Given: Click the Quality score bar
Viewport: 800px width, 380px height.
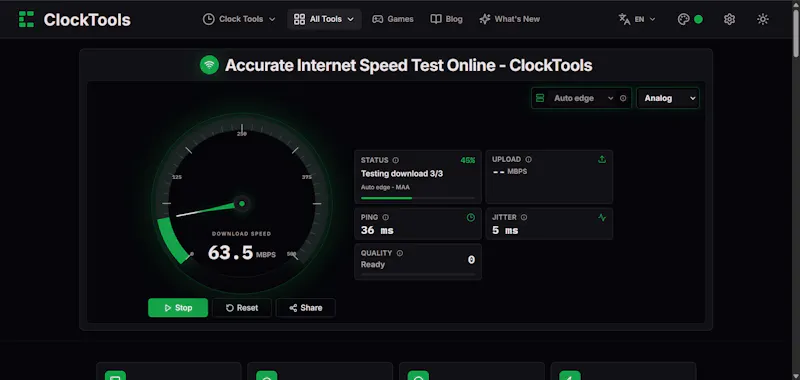Looking at the screenshot, I should [x=418, y=274].
